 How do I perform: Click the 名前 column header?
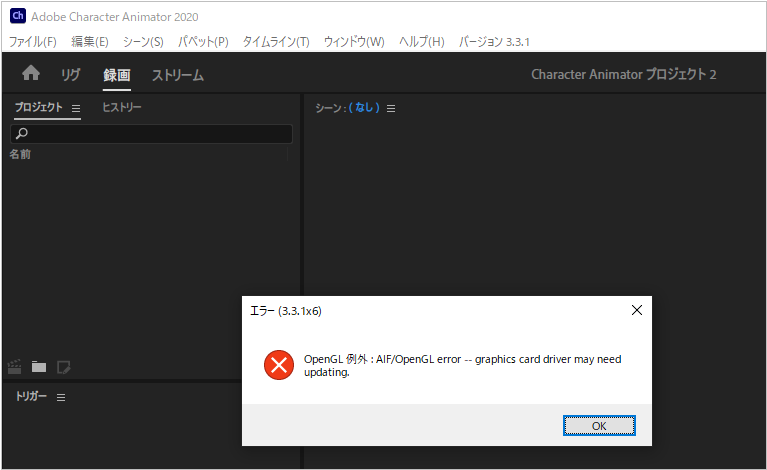(x=20, y=154)
